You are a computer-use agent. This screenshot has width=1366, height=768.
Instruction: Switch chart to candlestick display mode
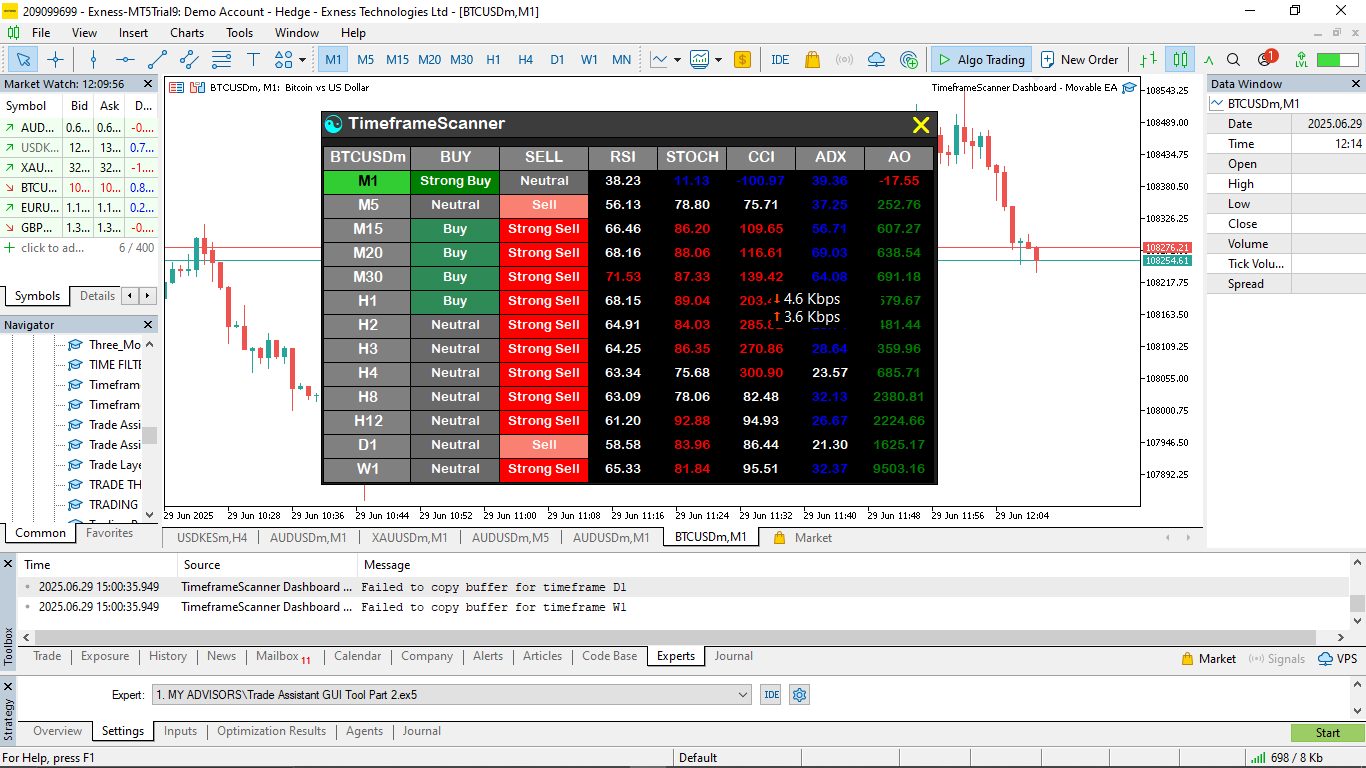1180,59
